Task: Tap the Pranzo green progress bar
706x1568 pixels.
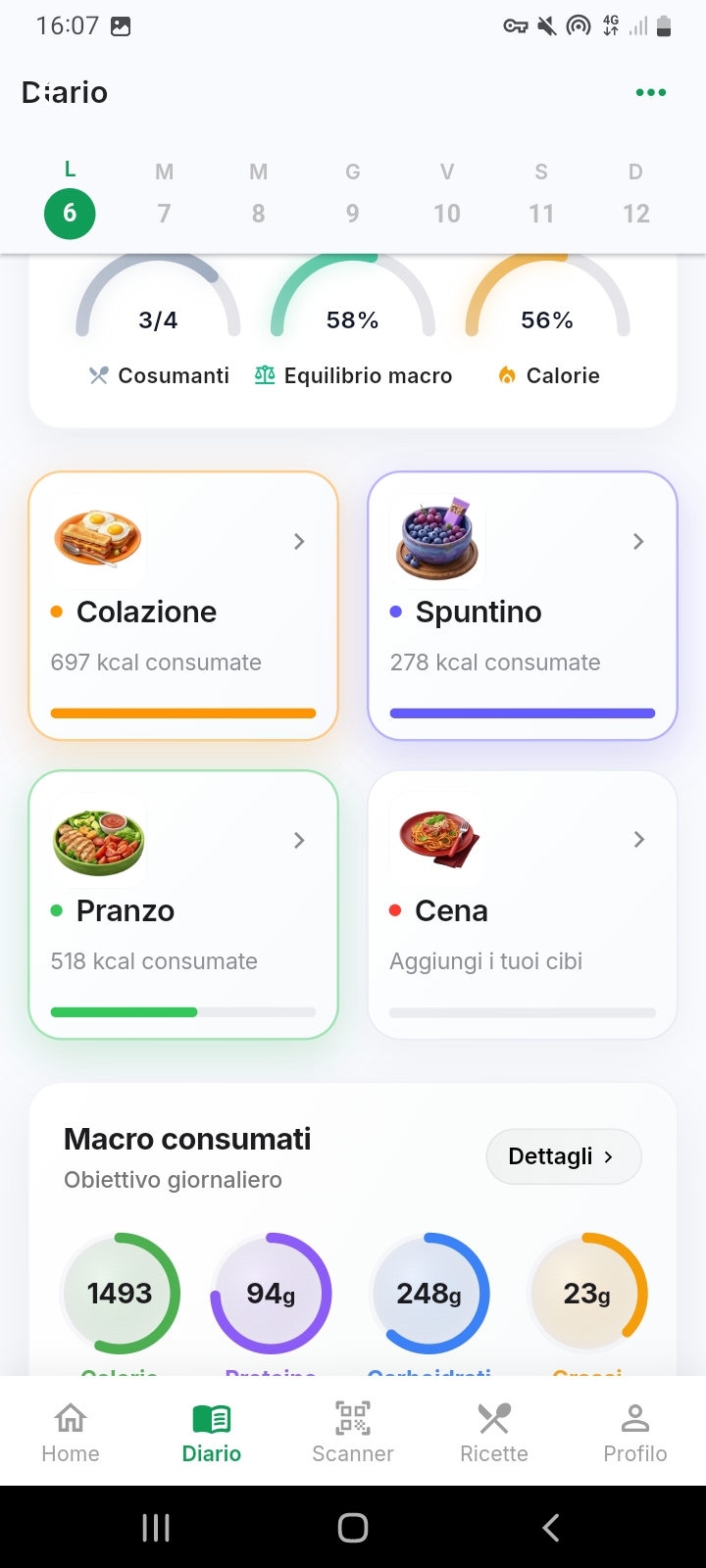Action: click(x=183, y=1012)
